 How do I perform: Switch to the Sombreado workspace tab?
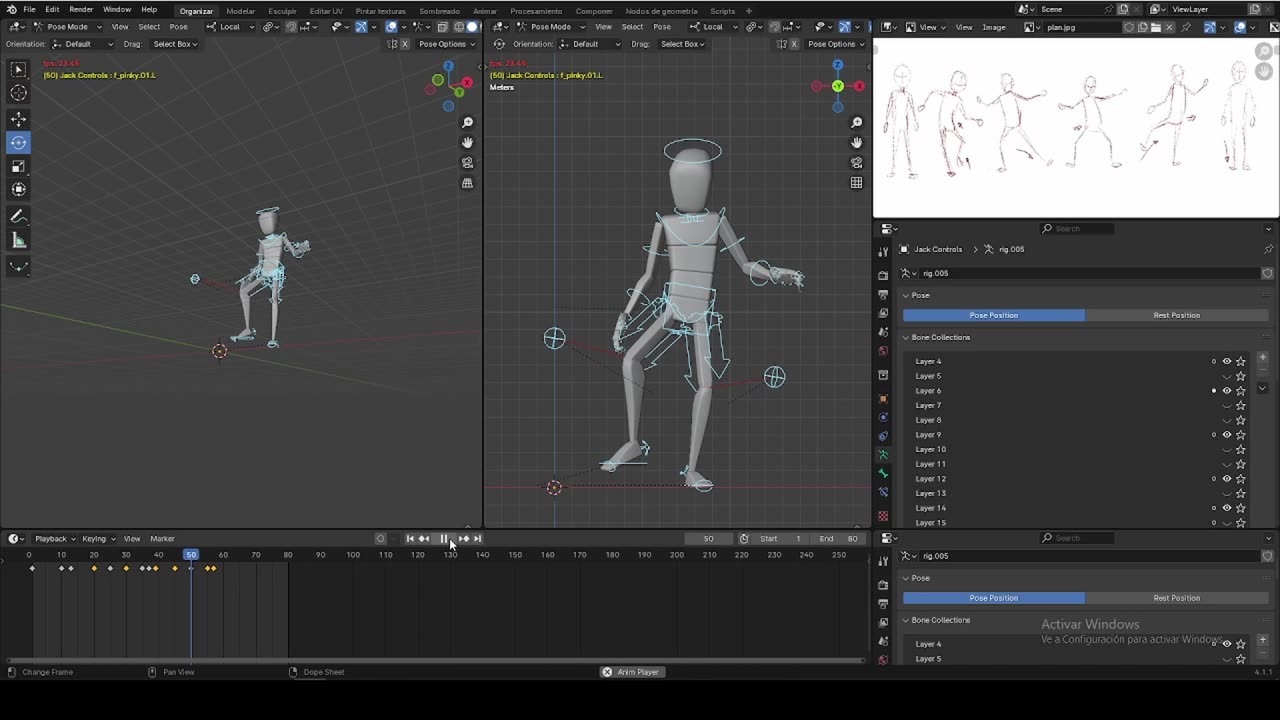point(439,11)
